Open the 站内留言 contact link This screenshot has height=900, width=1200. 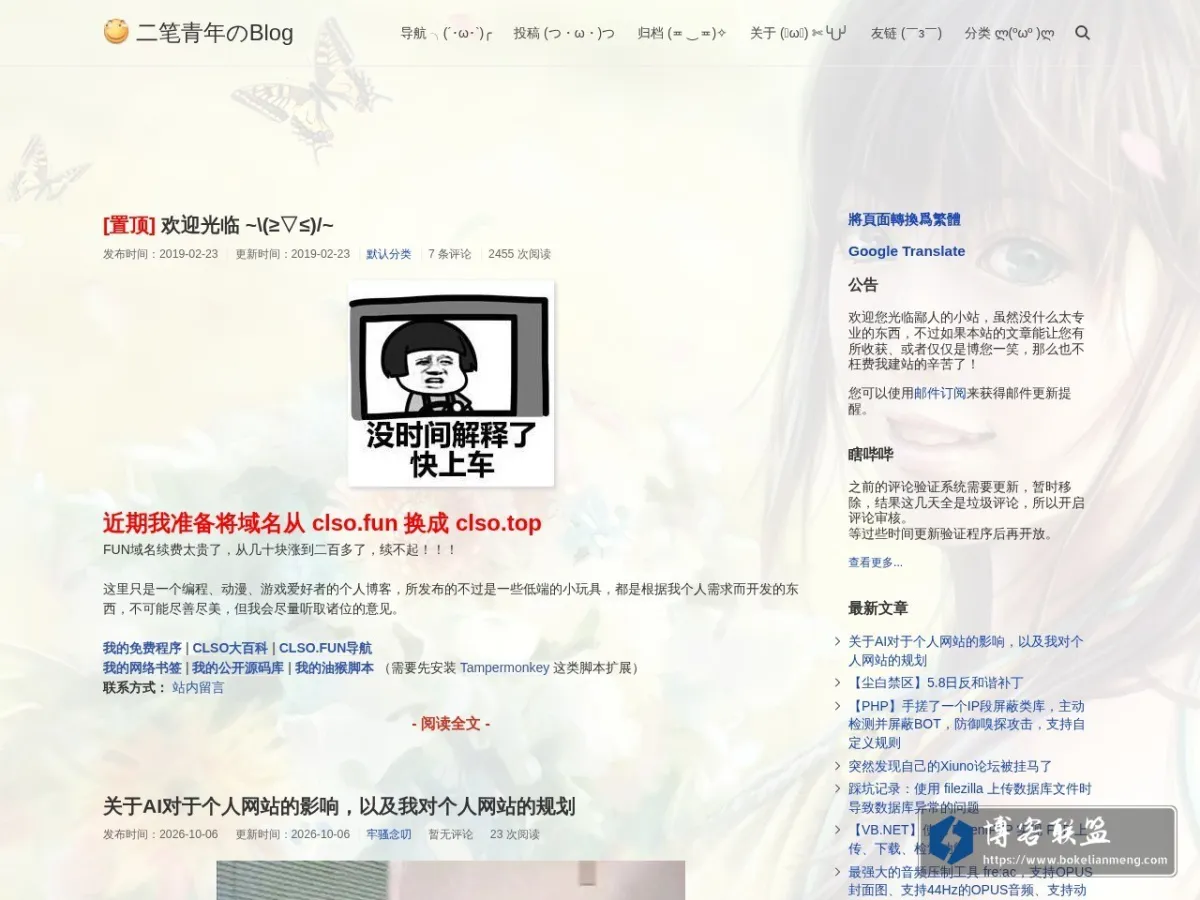[x=198, y=688]
